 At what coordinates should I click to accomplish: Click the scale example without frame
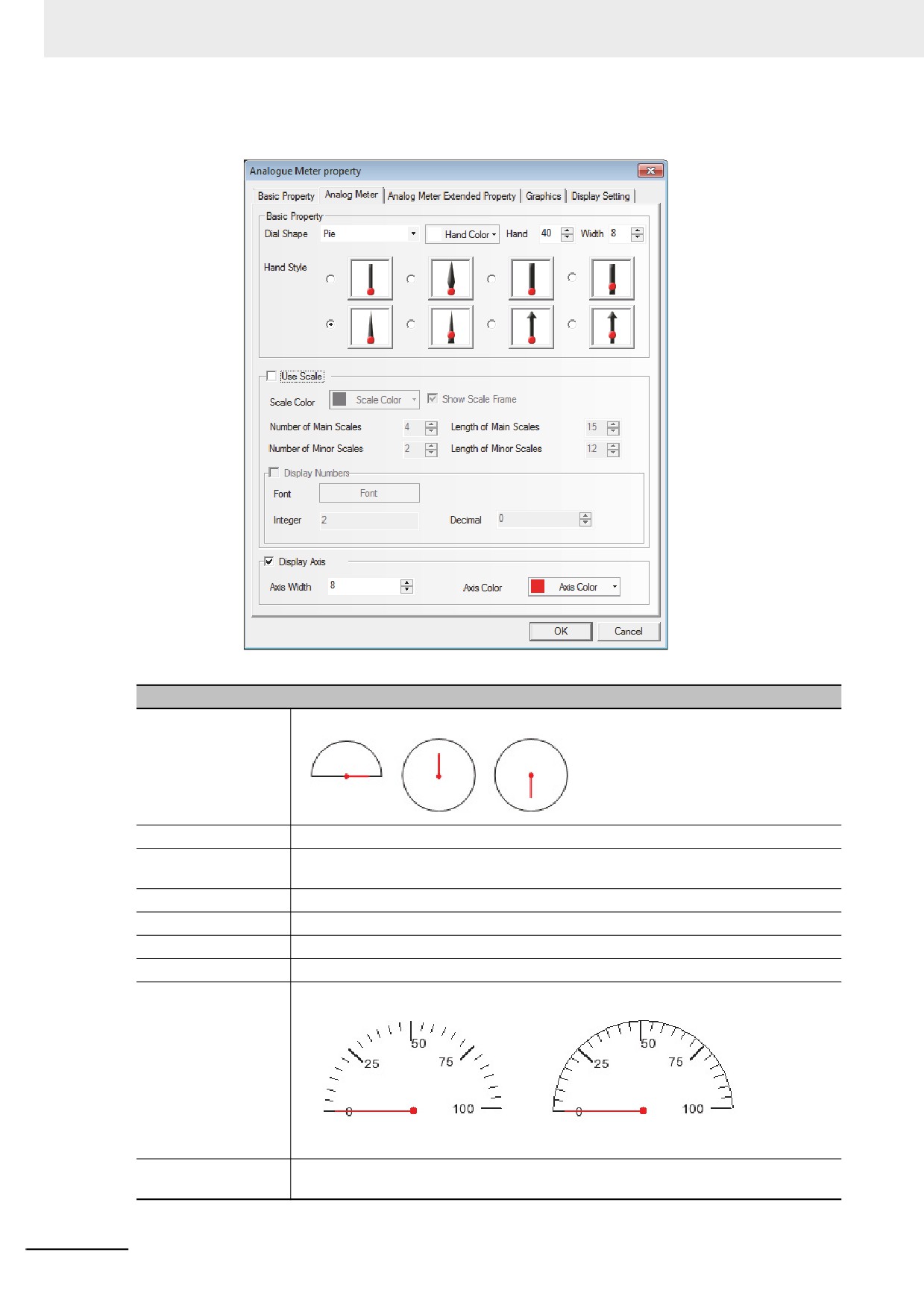[412, 1069]
